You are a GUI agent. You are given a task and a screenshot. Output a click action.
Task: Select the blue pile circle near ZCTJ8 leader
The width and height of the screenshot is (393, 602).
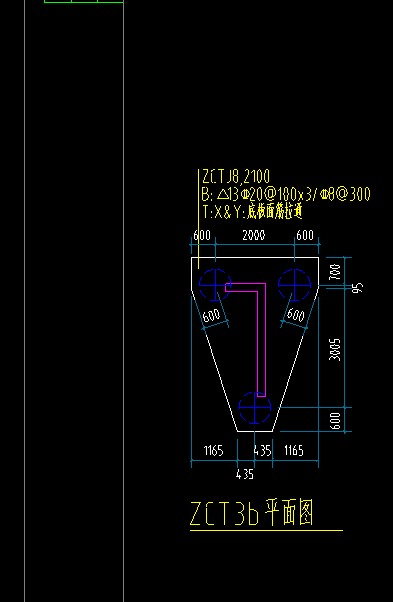click(x=215, y=284)
